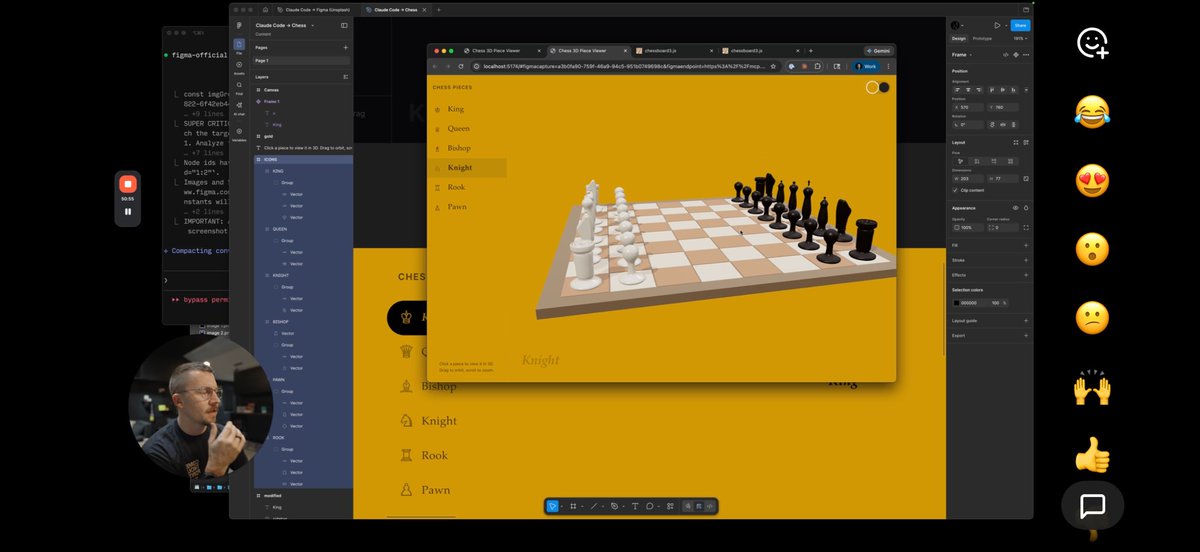The width and height of the screenshot is (1200, 552).
Task: Open a new browser tab with plus
Action: click(810, 50)
